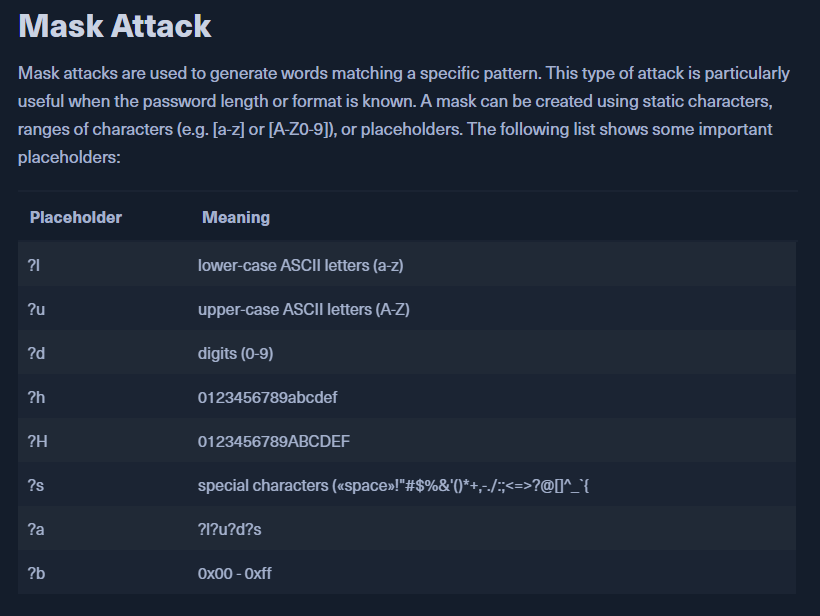Select the ?d placeholder cell
Screen dimensions: 820x616
tap(37, 353)
